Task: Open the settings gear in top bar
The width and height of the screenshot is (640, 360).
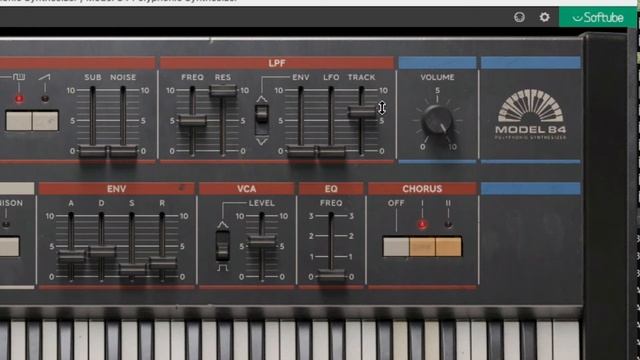Action: click(544, 17)
